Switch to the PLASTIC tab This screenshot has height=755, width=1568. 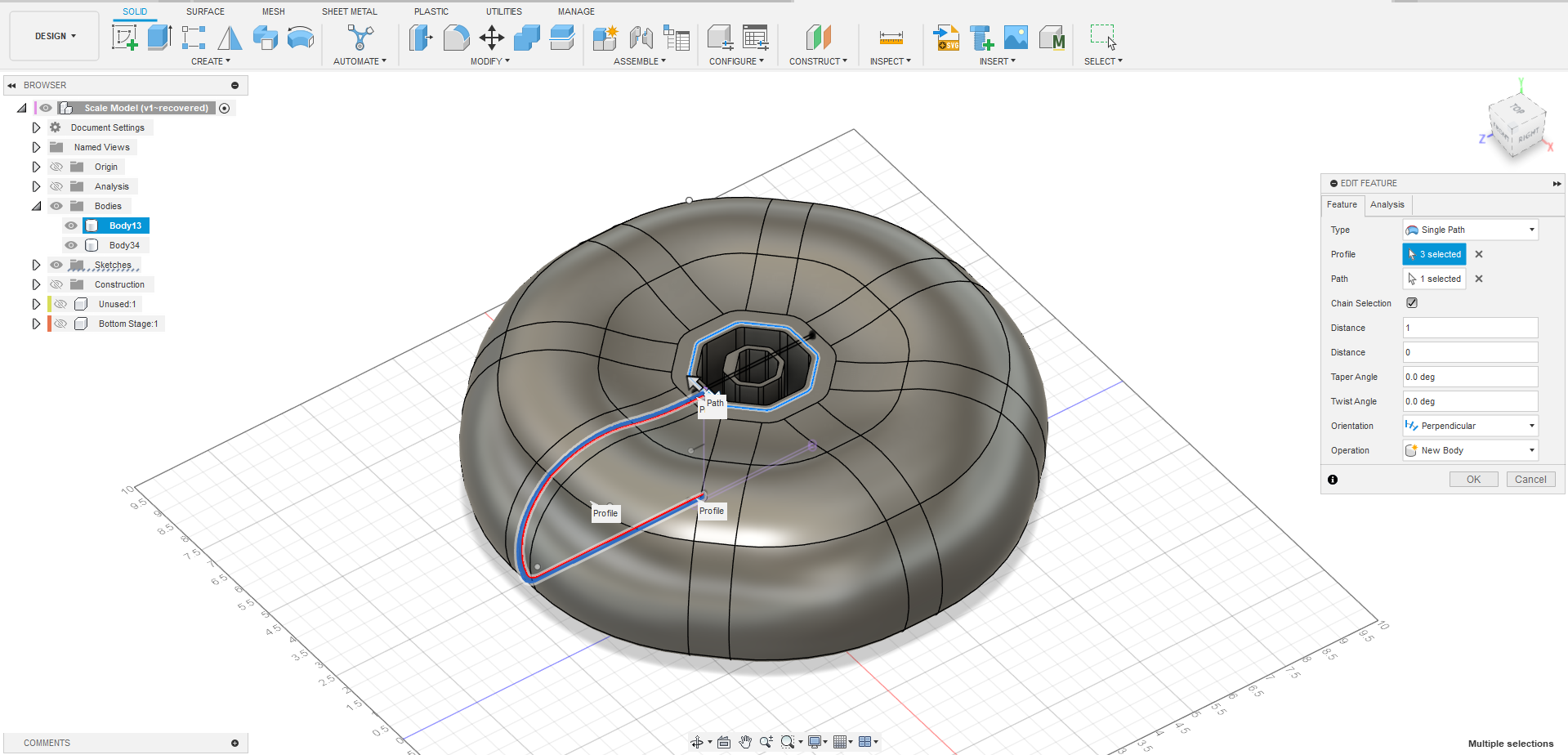[x=431, y=11]
